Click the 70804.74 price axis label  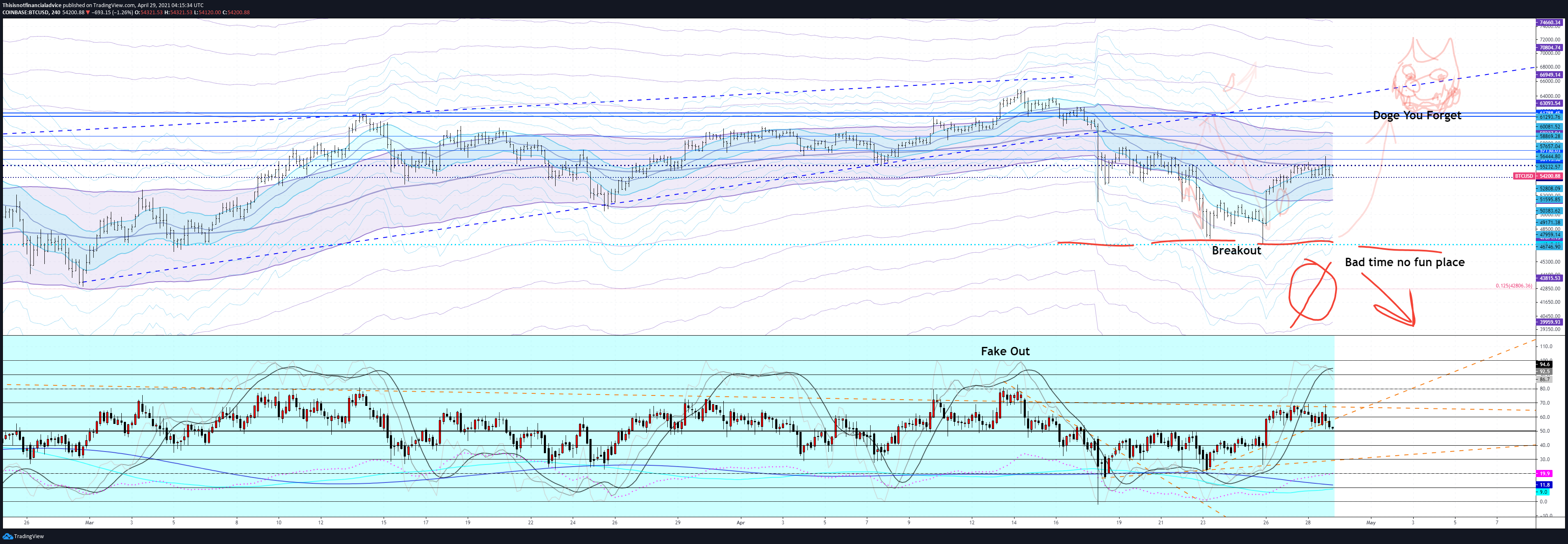click(x=1549, y=48)
